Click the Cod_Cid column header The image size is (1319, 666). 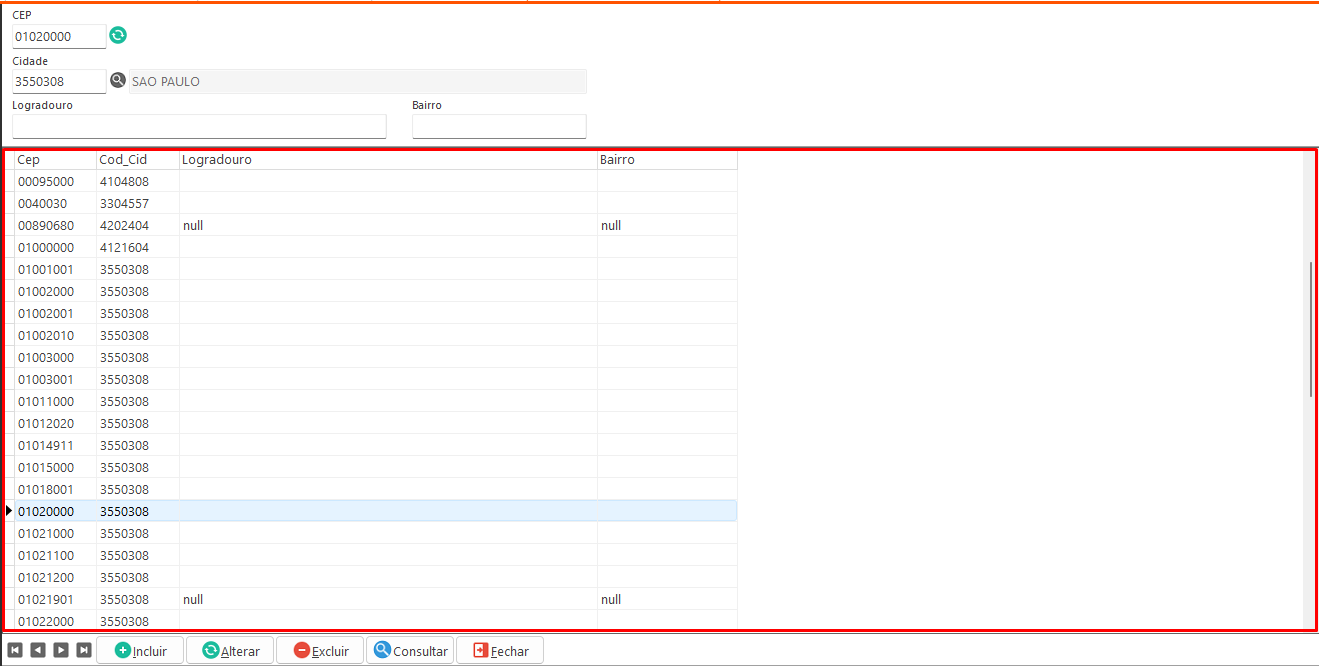coord(137,160)
